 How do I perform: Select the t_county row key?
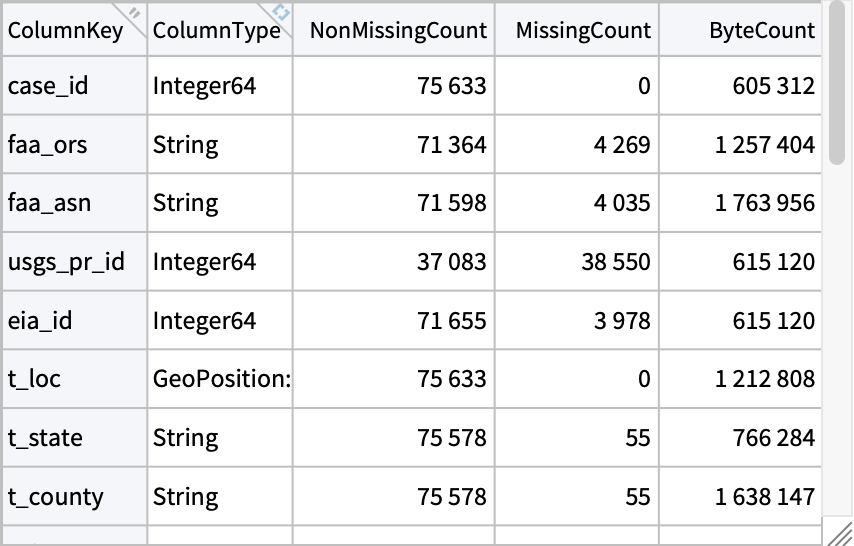pyautogui.click(x=56, y=497)
